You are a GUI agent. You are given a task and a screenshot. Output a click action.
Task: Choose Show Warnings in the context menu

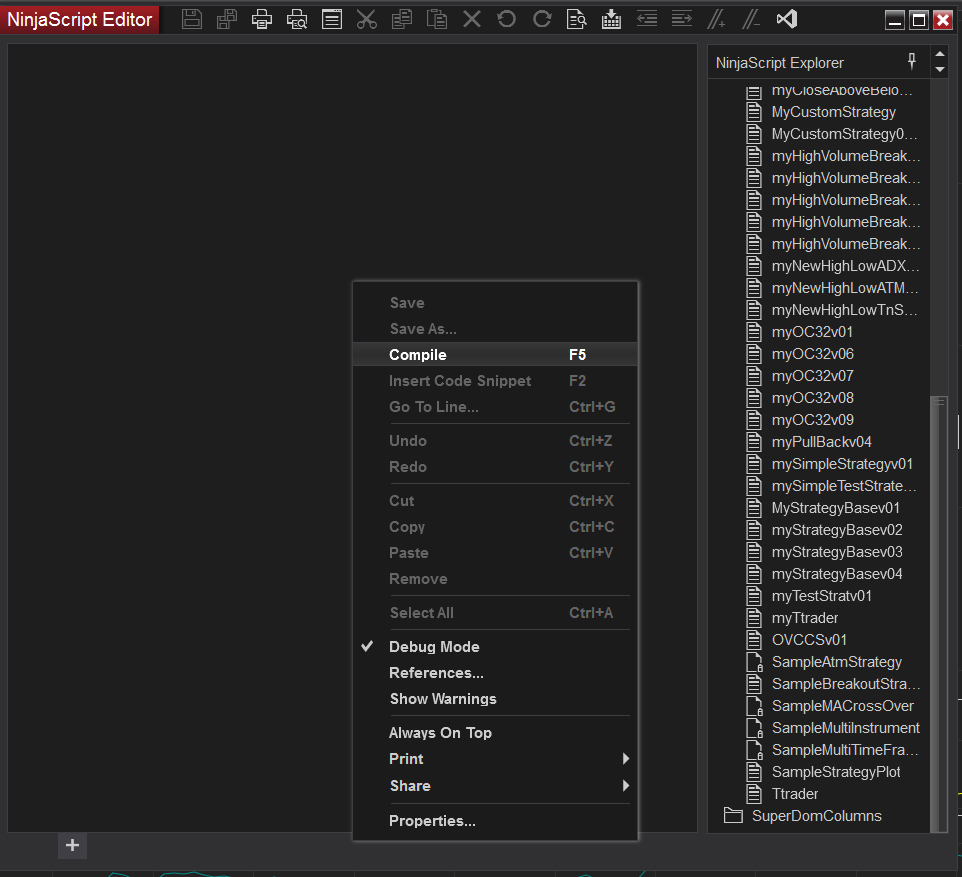tap(443, 699)
